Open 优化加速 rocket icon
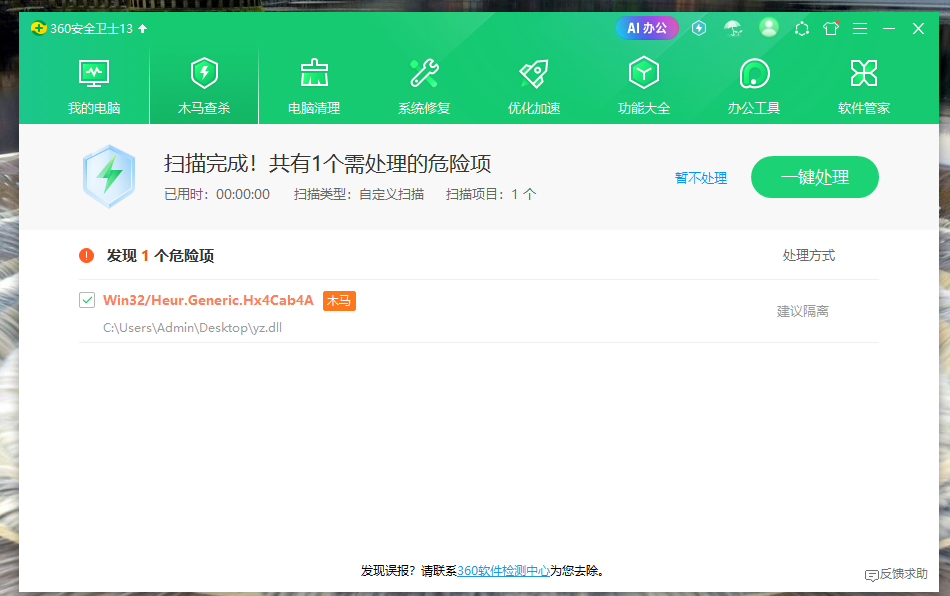This screenshot has width=950, height=596. click(534, 86)
